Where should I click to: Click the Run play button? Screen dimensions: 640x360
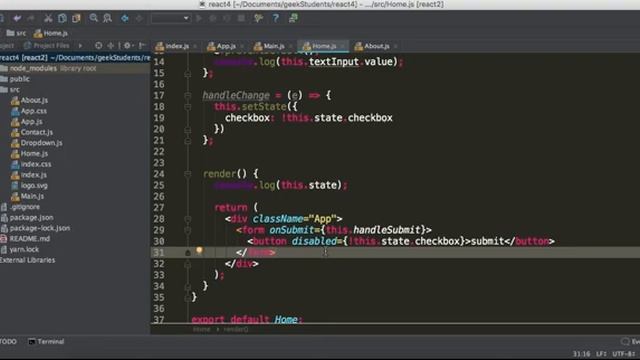(x=199, y=18)
